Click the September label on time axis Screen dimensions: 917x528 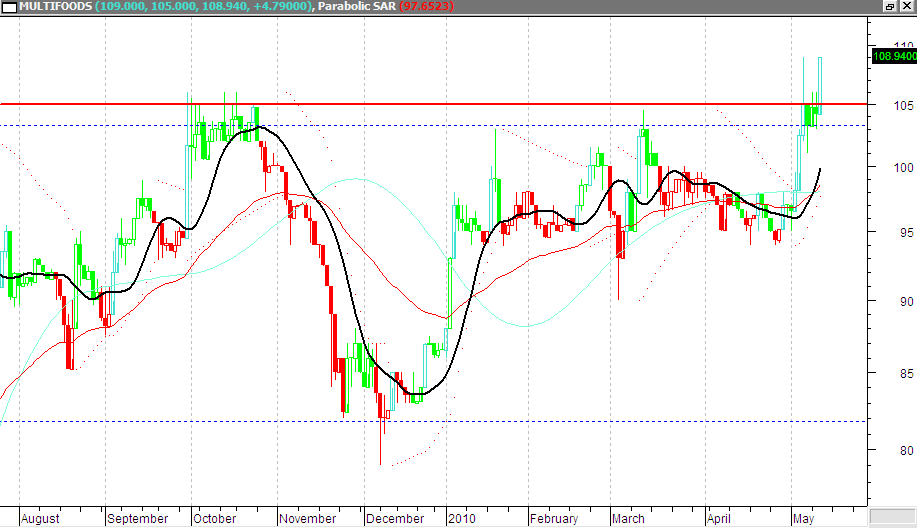click(138, 518)
